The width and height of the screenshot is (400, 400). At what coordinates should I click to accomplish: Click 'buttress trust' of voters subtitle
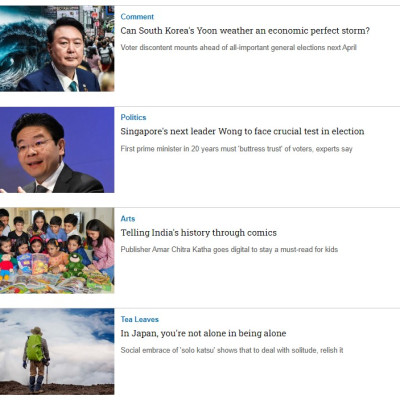[x=236, y=149]
